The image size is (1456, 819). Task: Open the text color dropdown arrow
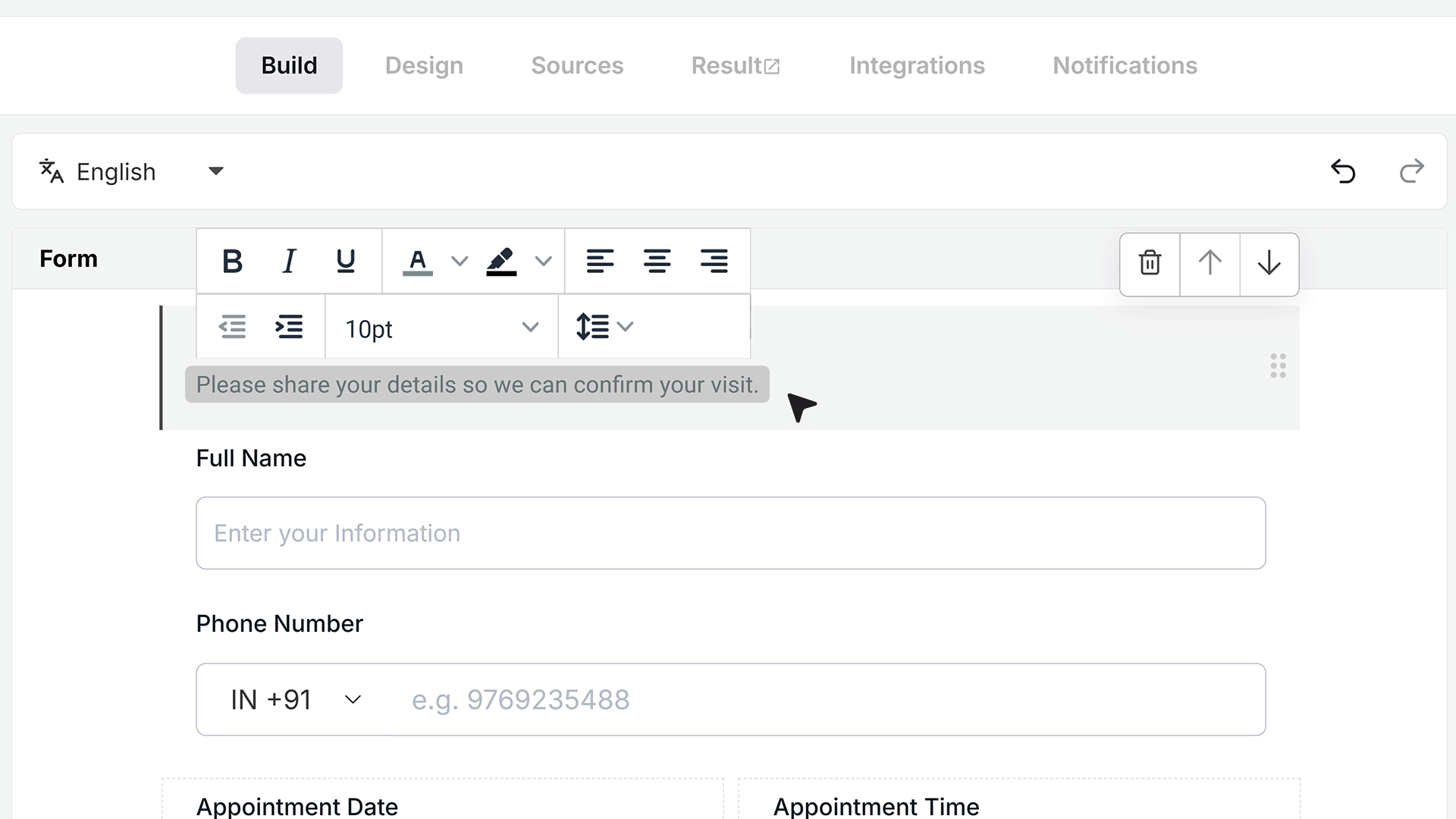pyautogui.click(x=460, y=261)
